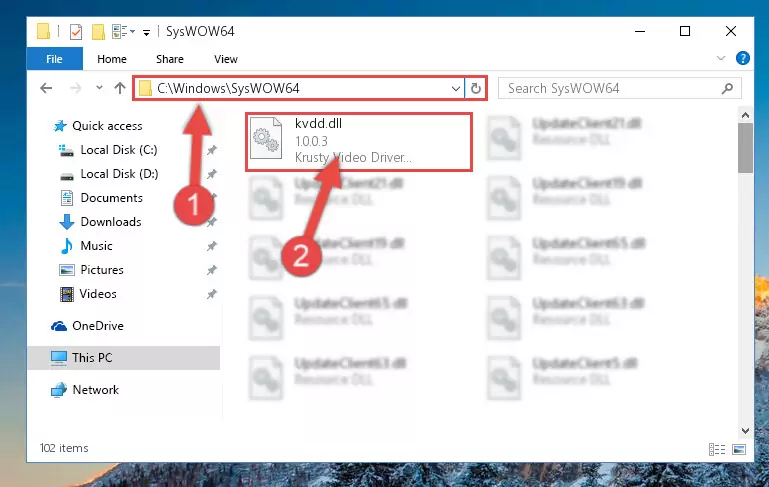Switch to the View ribbon tab
Screen dimensions: 769x487
pyautogui.click(x=226, y=59)
